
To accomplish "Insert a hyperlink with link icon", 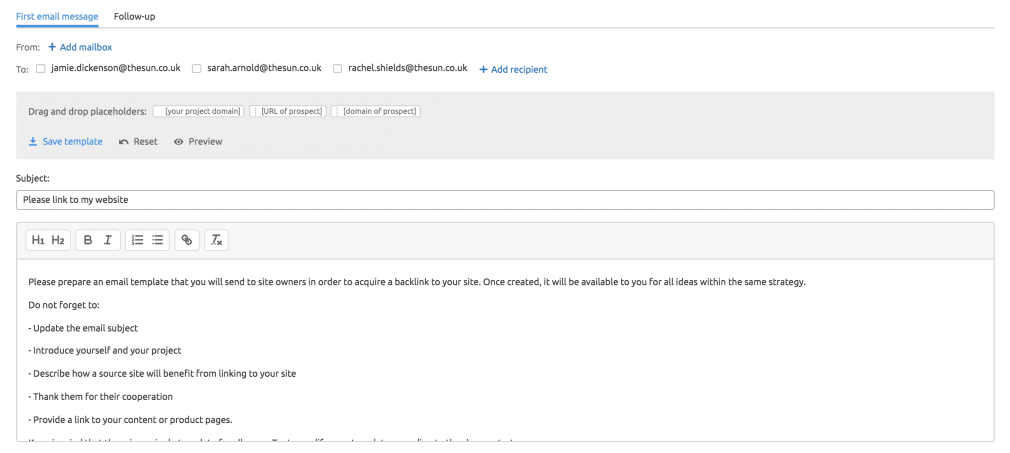I will tap(187, 240).
